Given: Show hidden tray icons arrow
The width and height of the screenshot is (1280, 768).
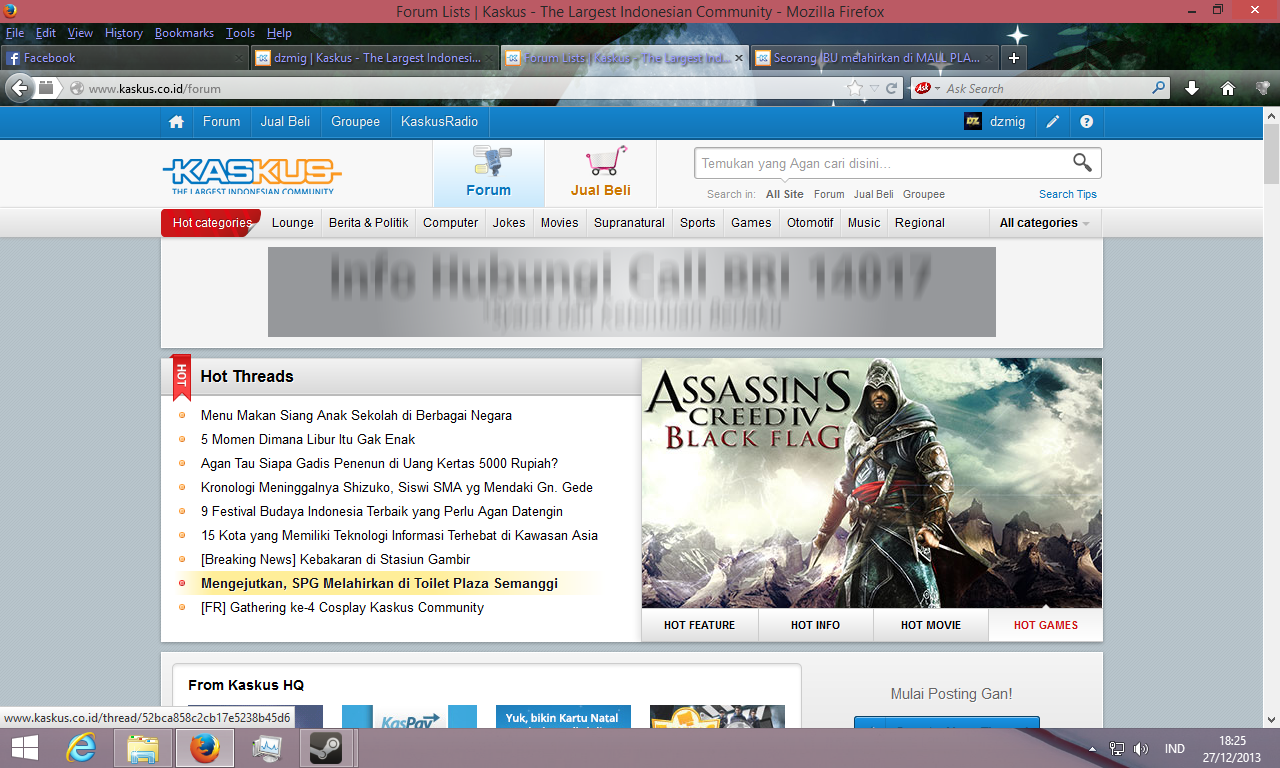Looking at the screenshot, I should point(1093,748).
